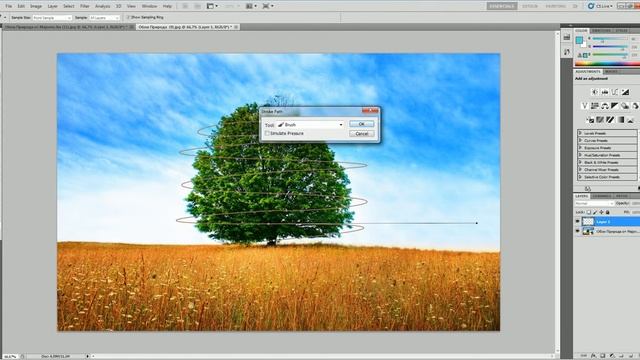Toggle lock transparent pixels in Layers panel
640x360 pixels.
pos(589,212)
